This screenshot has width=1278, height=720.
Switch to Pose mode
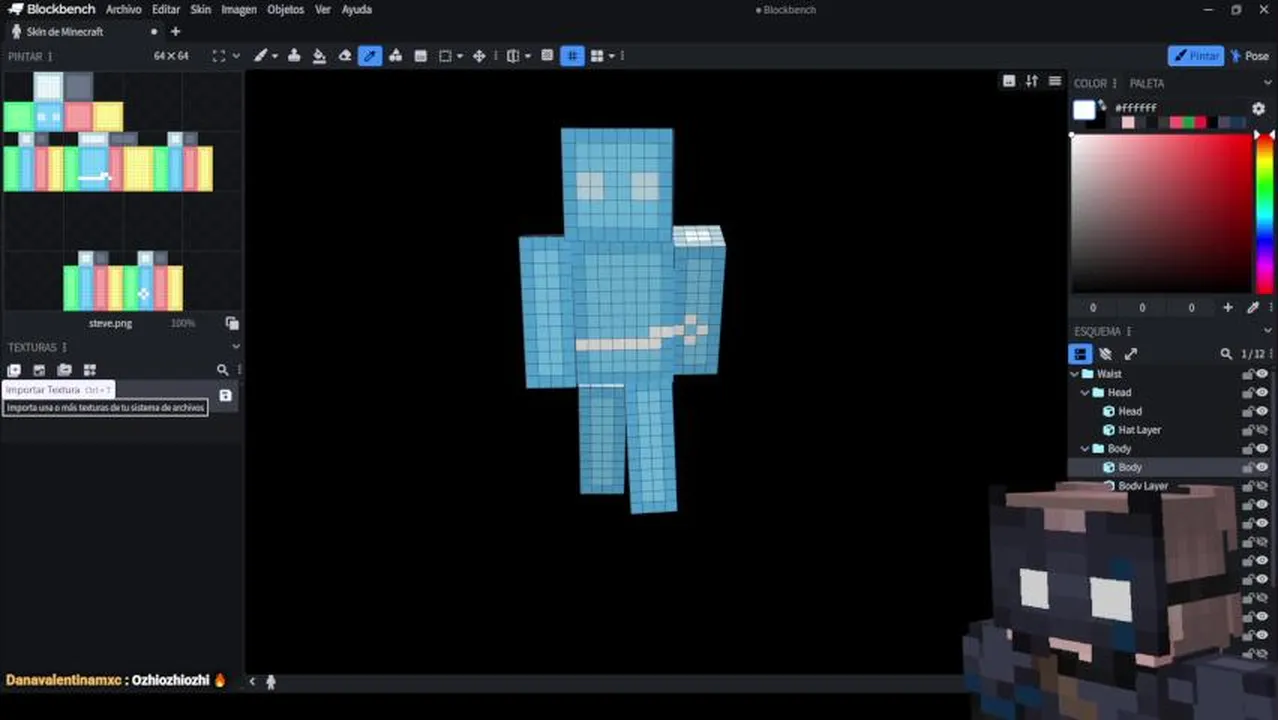(x=1250, y=56)
